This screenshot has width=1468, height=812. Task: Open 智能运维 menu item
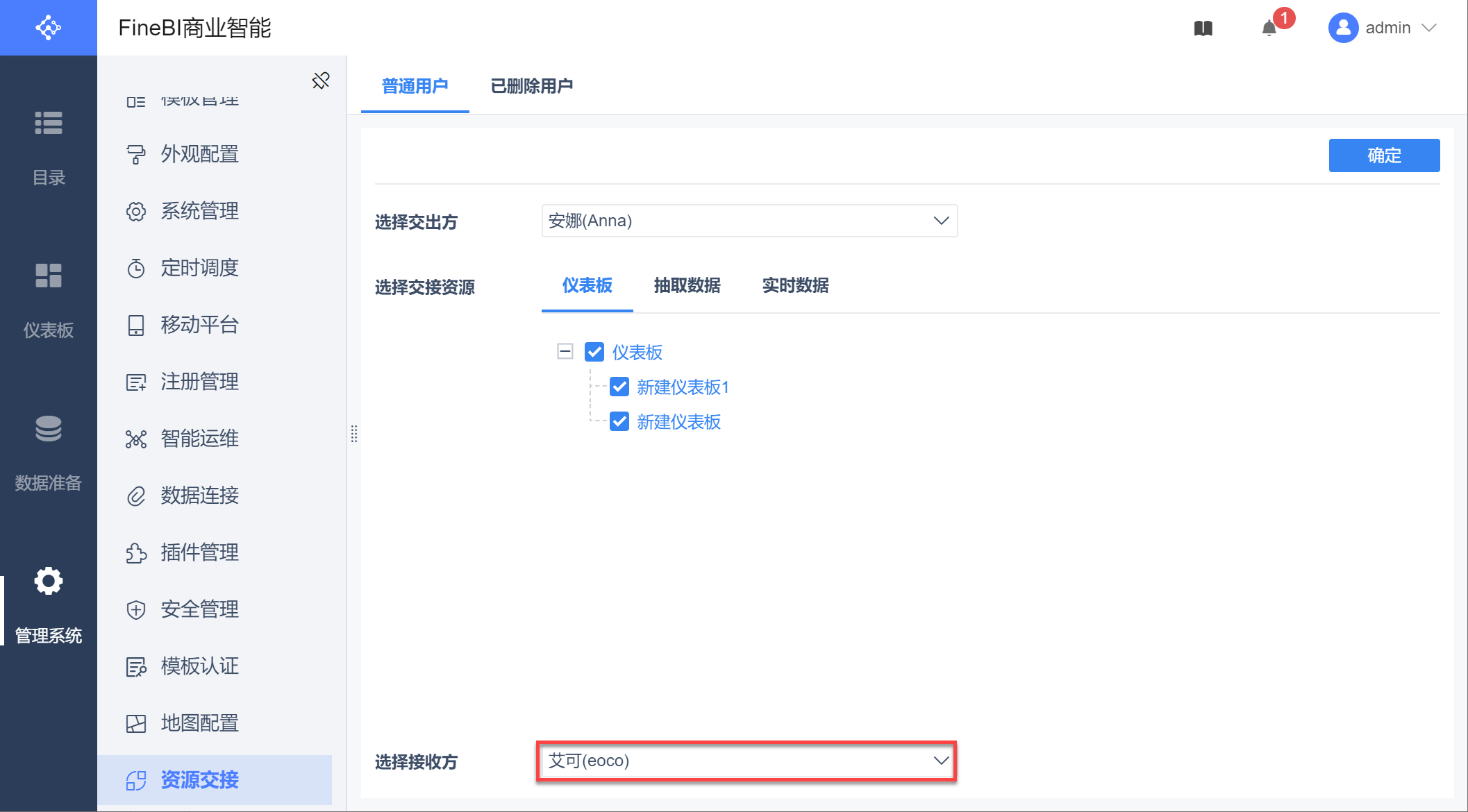pyautogui.click(x=199, y=439)
